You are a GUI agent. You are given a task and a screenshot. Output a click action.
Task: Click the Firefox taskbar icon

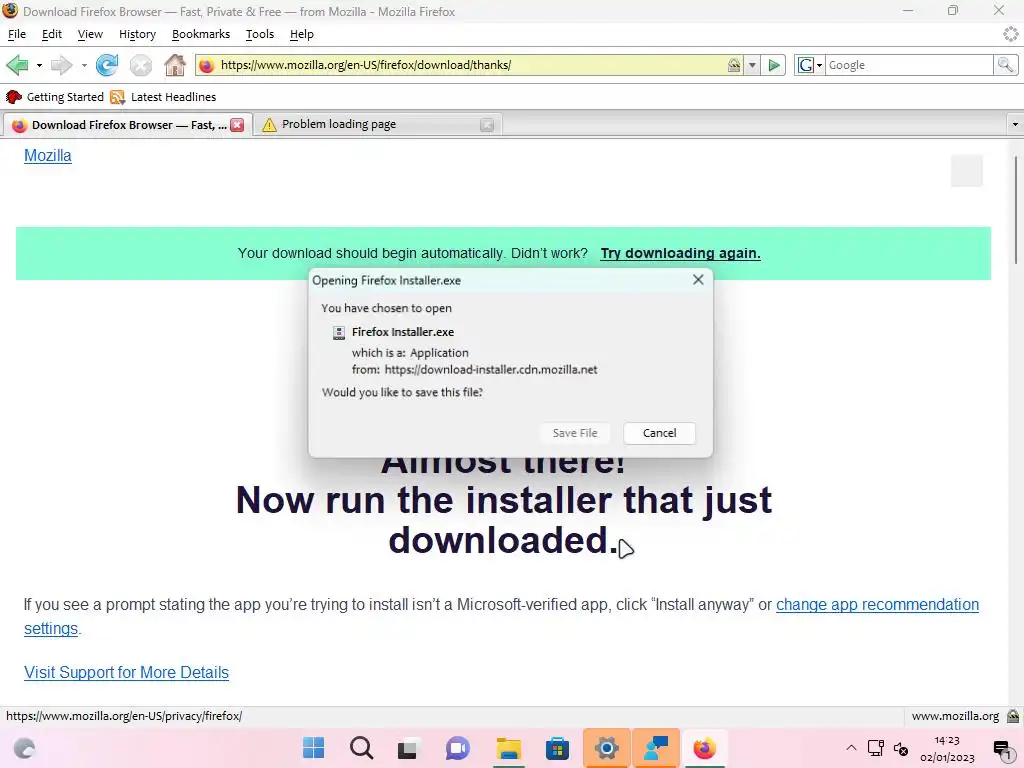point(704,748)
